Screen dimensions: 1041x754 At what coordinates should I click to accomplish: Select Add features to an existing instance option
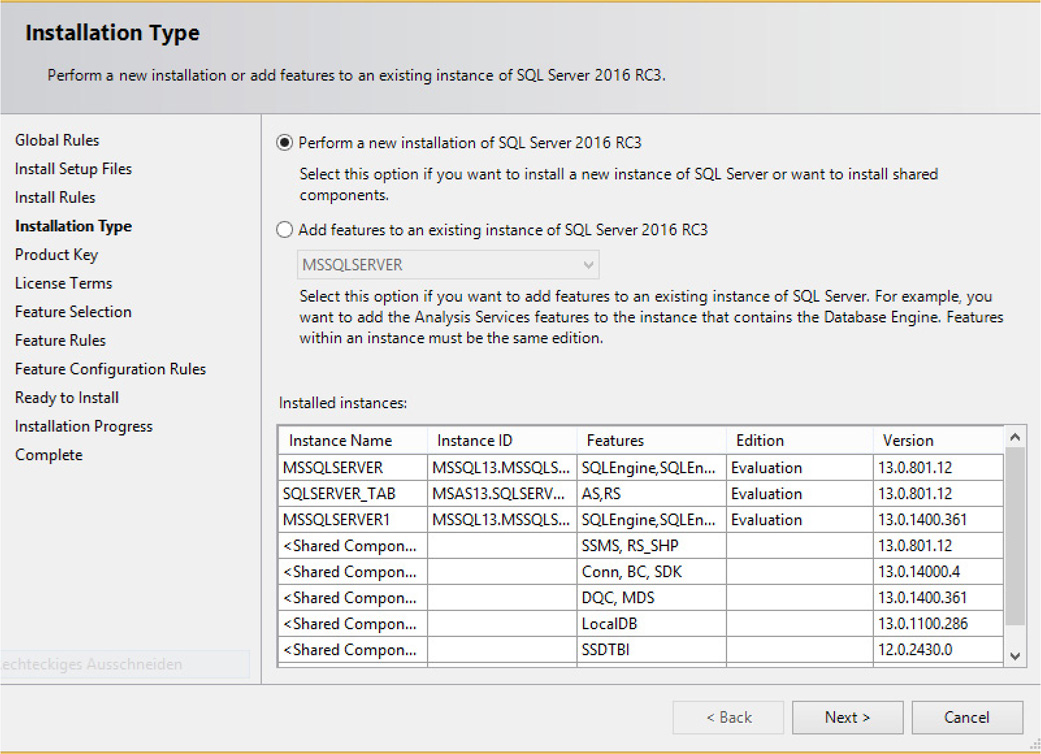pos(284,230)
